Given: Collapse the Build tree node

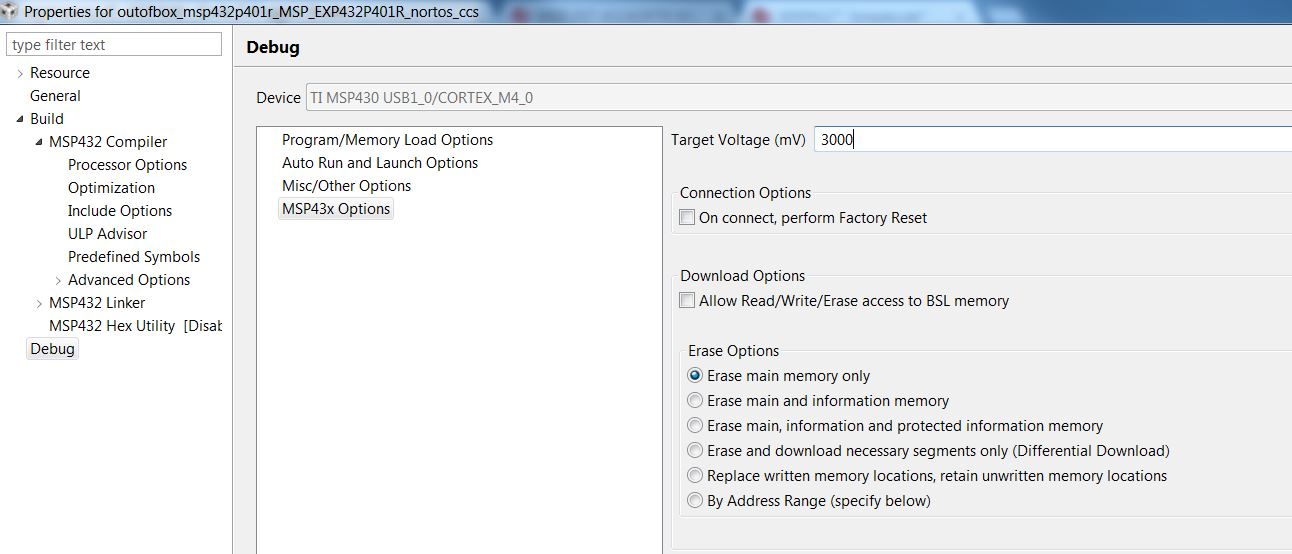Looking at the screenshot, I should pyautogui.click(x=20, y=119).
